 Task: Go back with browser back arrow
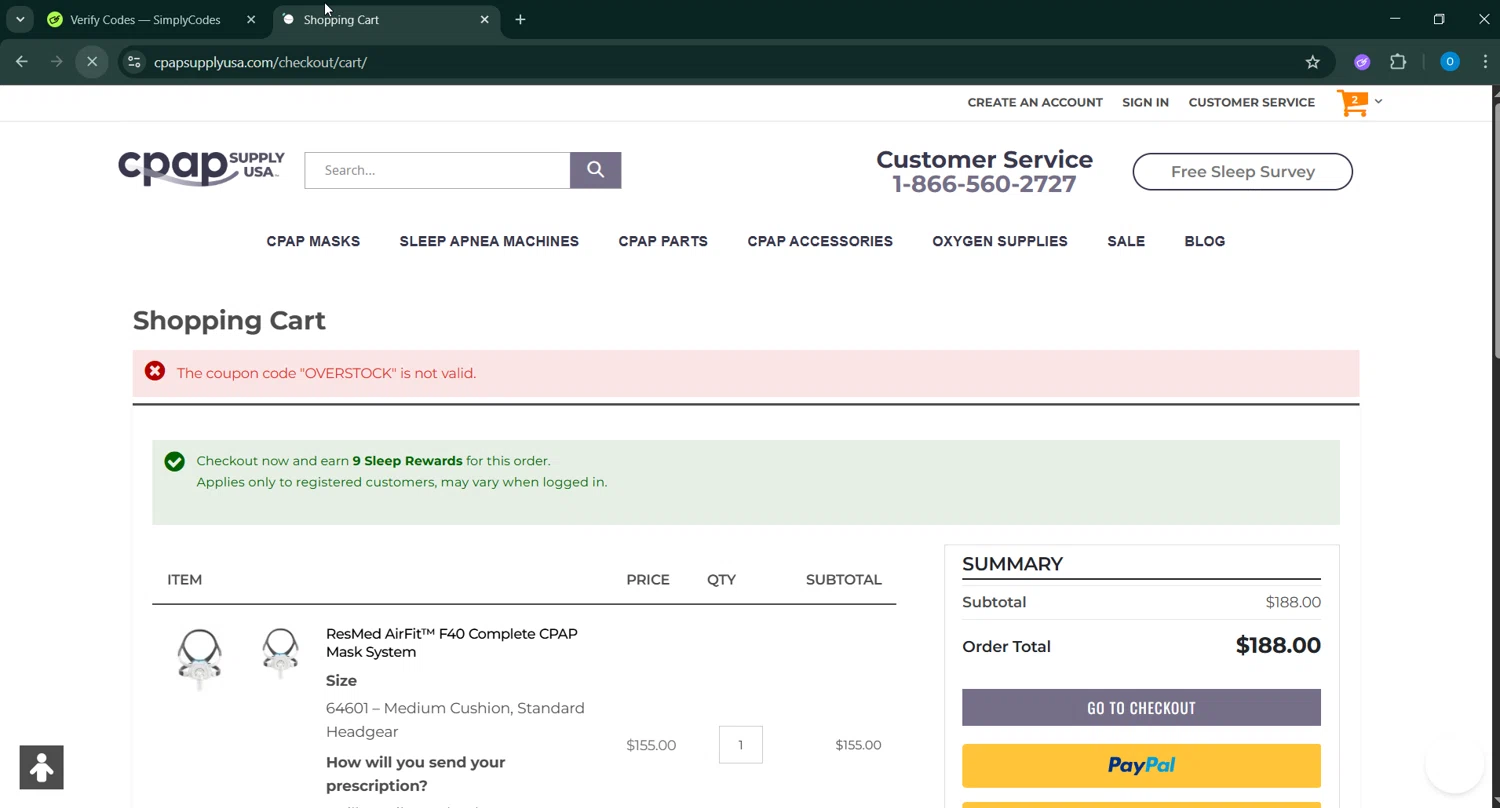tap(22, 62)
